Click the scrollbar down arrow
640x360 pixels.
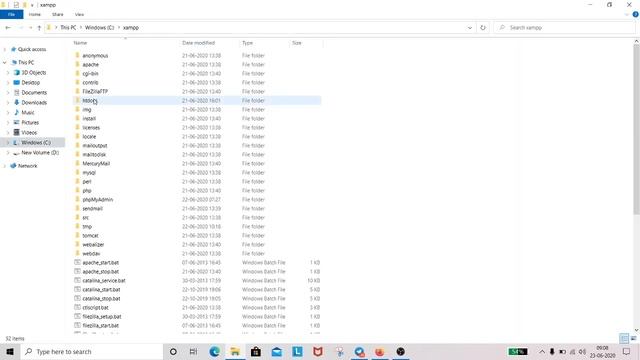click(x=636, y=330)
